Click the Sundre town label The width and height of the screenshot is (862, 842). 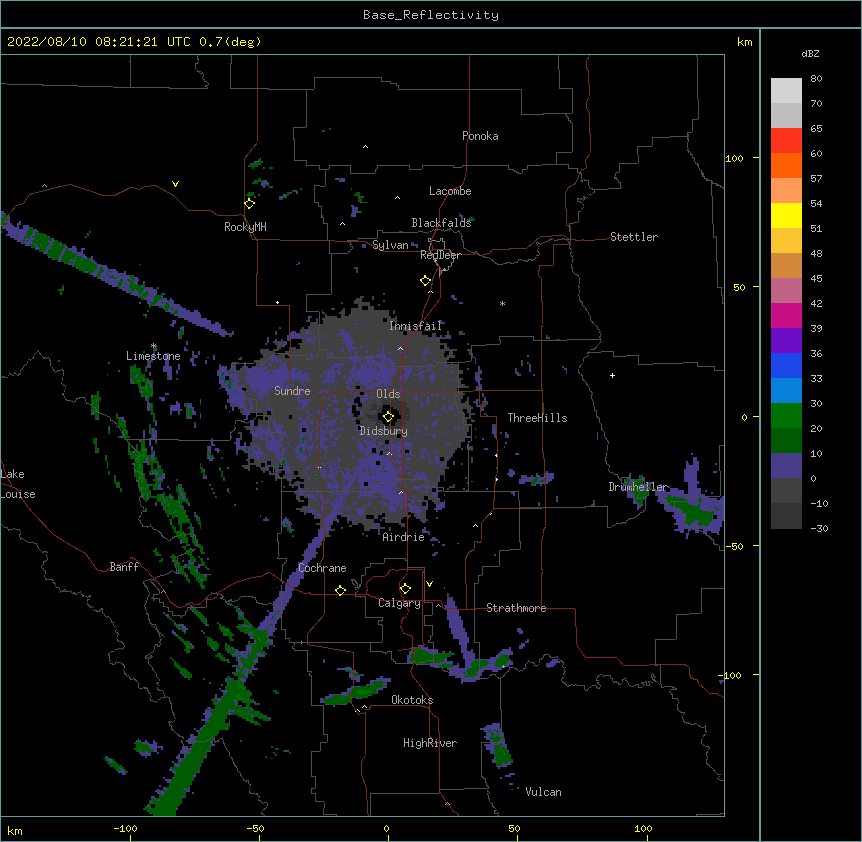coord(292,391)
